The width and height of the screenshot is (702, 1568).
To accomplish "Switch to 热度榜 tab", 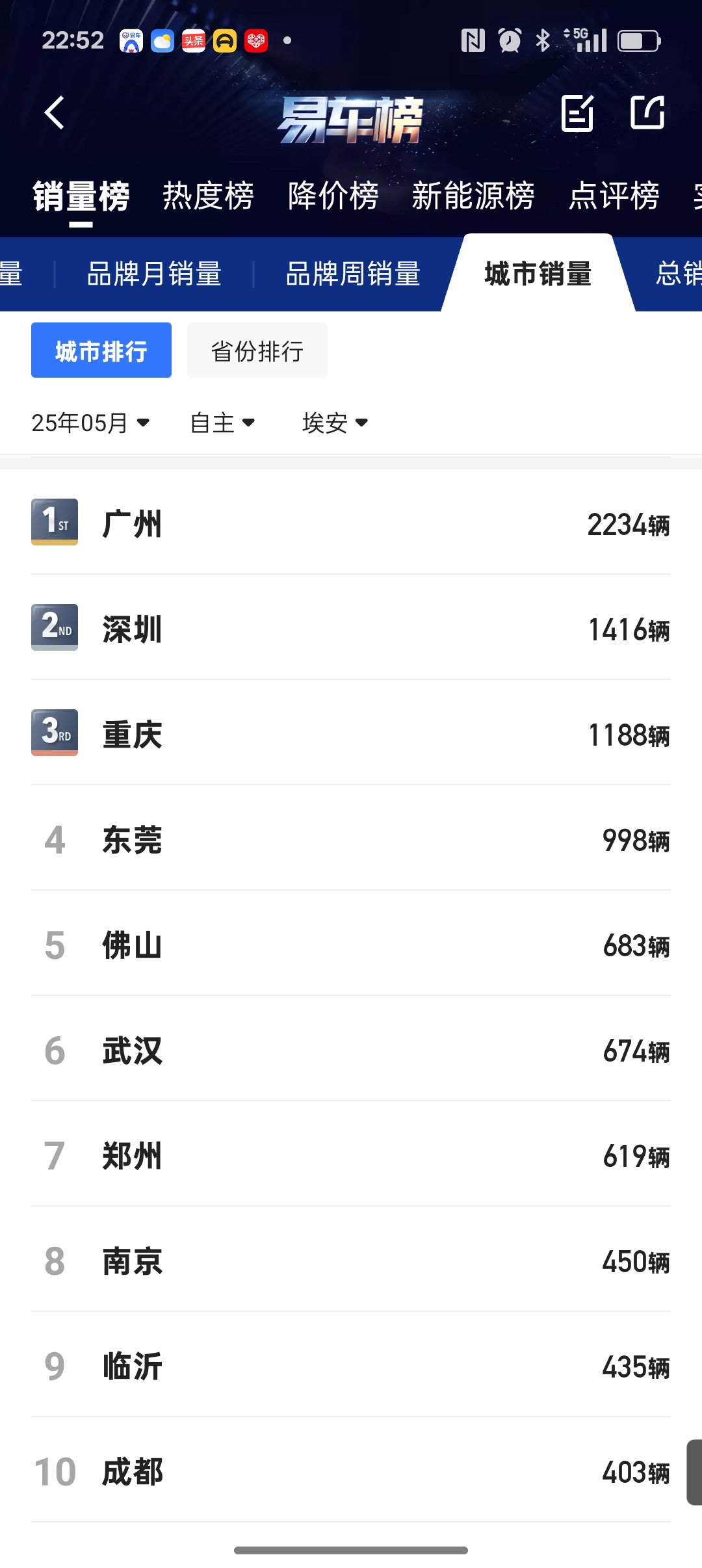I will pyautogui.click(x=208, y=196).
